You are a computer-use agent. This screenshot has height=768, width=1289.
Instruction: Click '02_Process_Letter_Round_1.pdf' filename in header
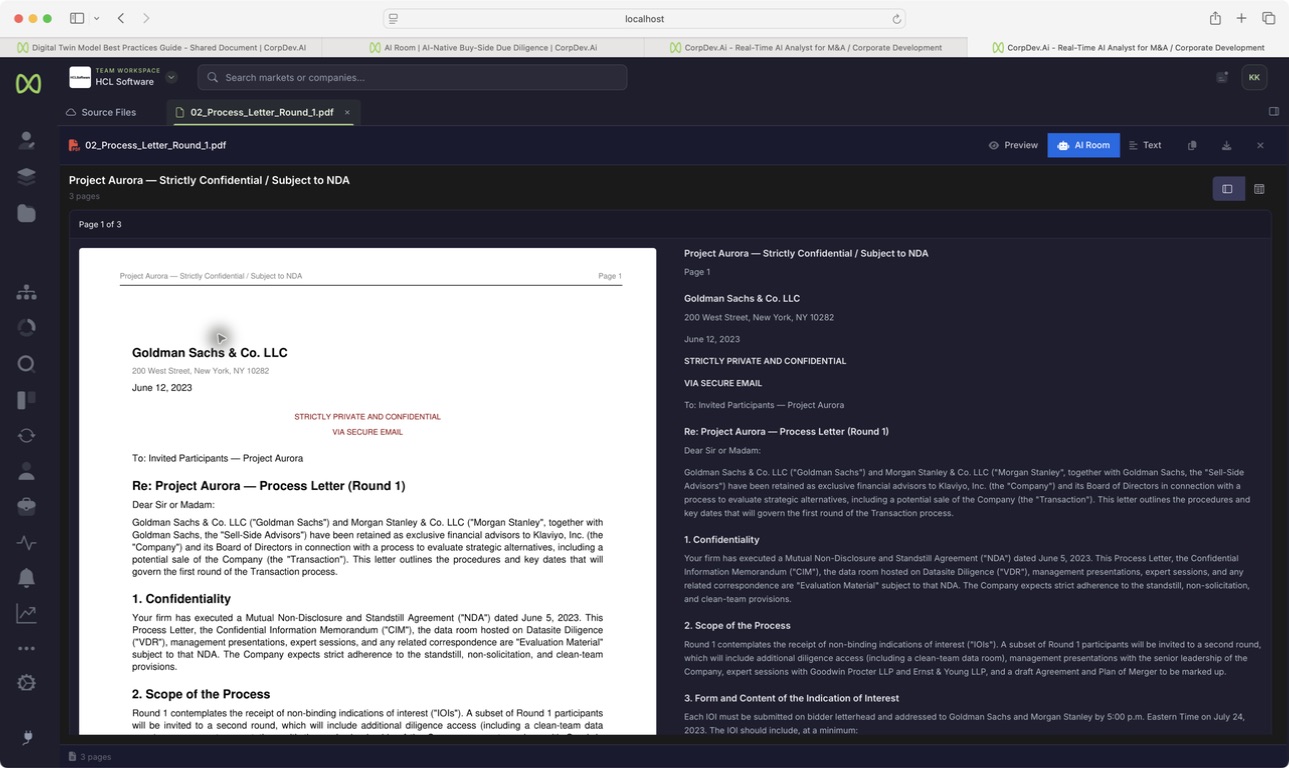coord(155,145)
